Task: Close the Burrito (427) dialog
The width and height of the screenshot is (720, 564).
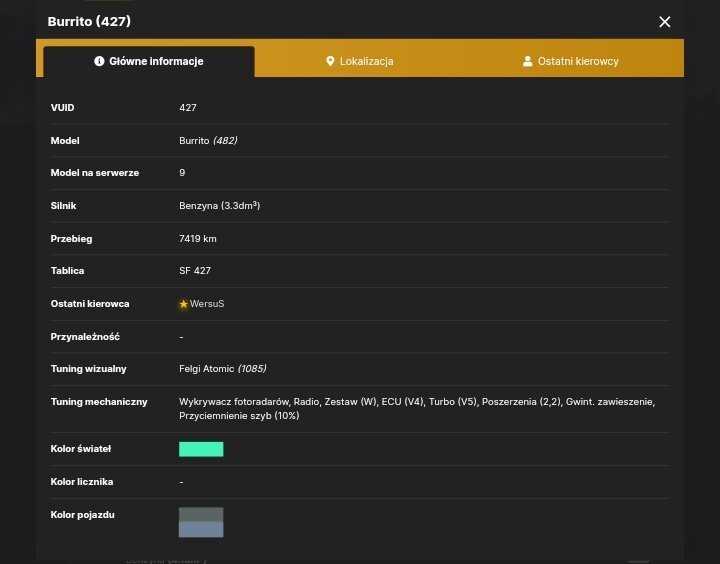Action: pyautogui.click(x=664, y=22)
